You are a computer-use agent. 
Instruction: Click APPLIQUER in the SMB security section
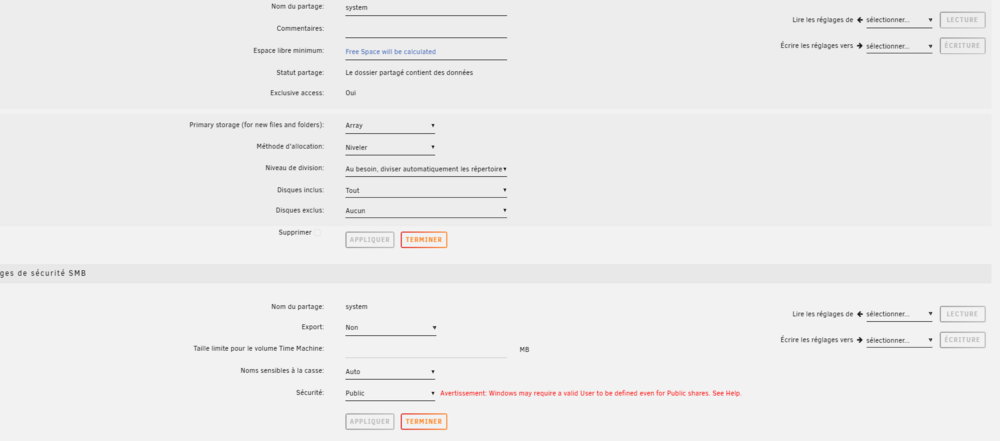click(370, 422)
